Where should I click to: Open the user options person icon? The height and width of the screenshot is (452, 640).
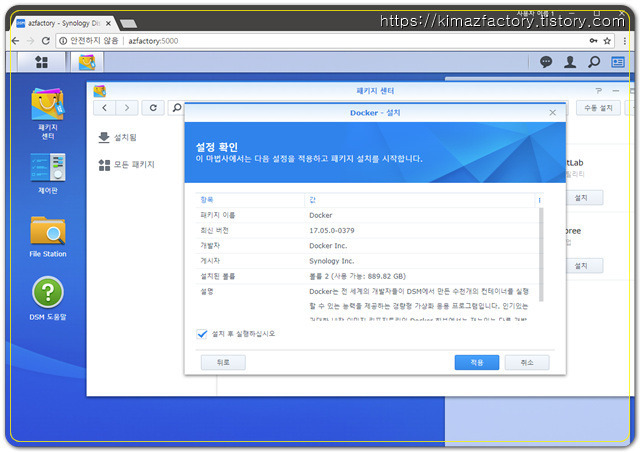tap(570, 62)
